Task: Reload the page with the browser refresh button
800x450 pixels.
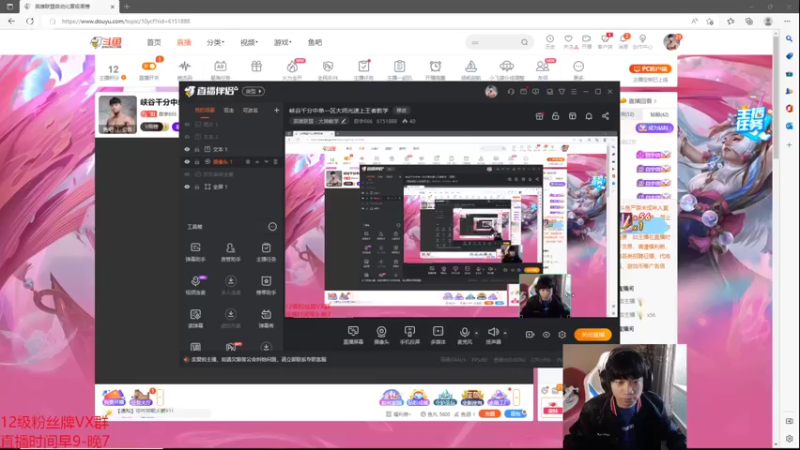Action: 30,21
